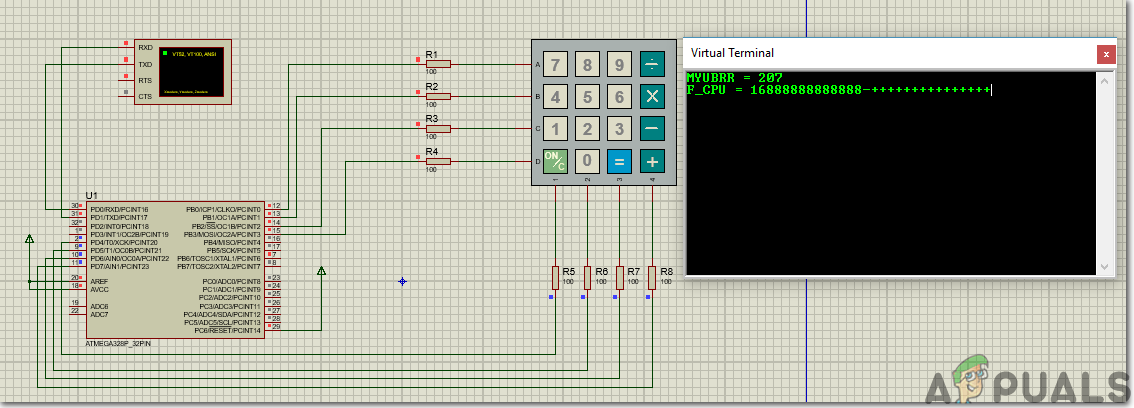Select resistor R1 on the schematic
Screen dimensions: 1134x408
(437, 64)
